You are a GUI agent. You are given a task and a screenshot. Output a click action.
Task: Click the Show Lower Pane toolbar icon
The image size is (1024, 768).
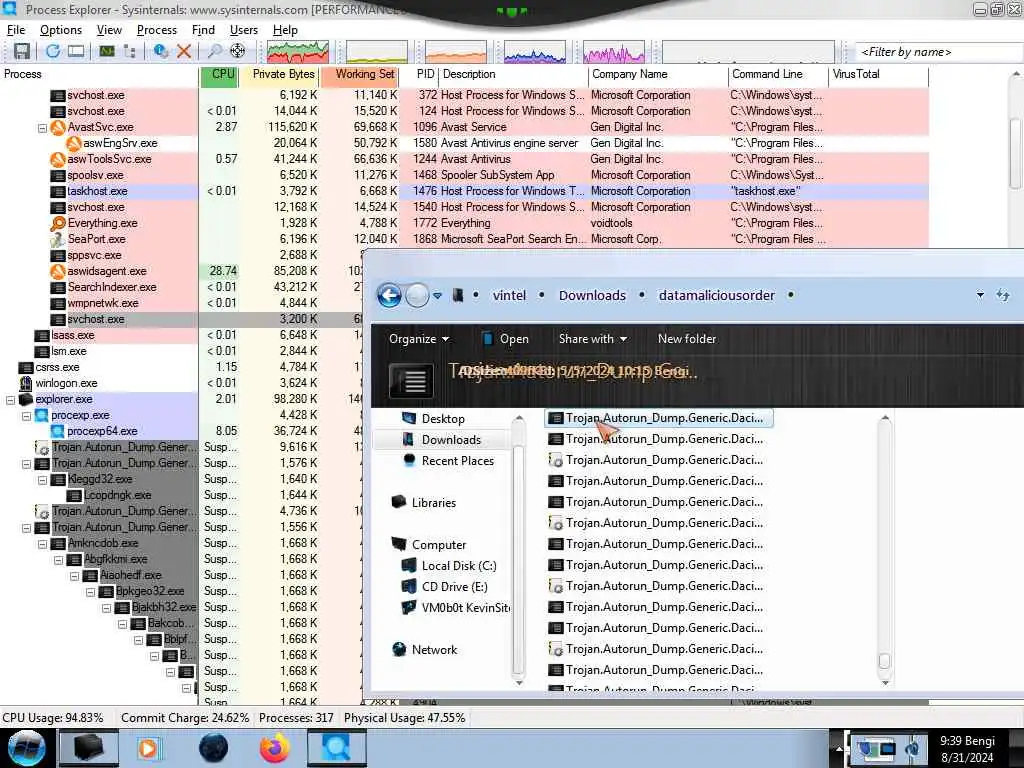(76, 51)
